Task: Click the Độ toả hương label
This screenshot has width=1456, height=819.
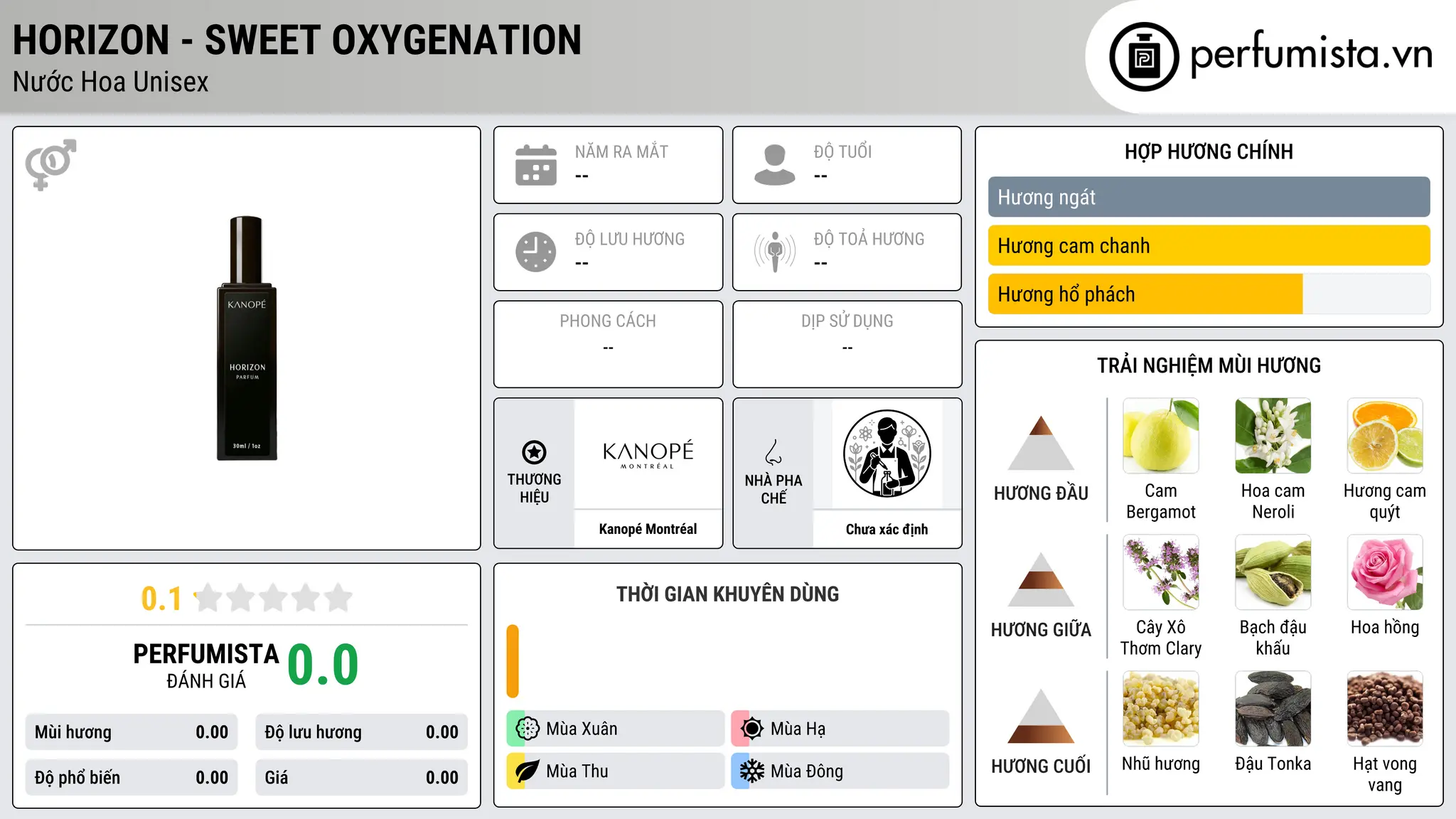Action: tap(869, 239)
